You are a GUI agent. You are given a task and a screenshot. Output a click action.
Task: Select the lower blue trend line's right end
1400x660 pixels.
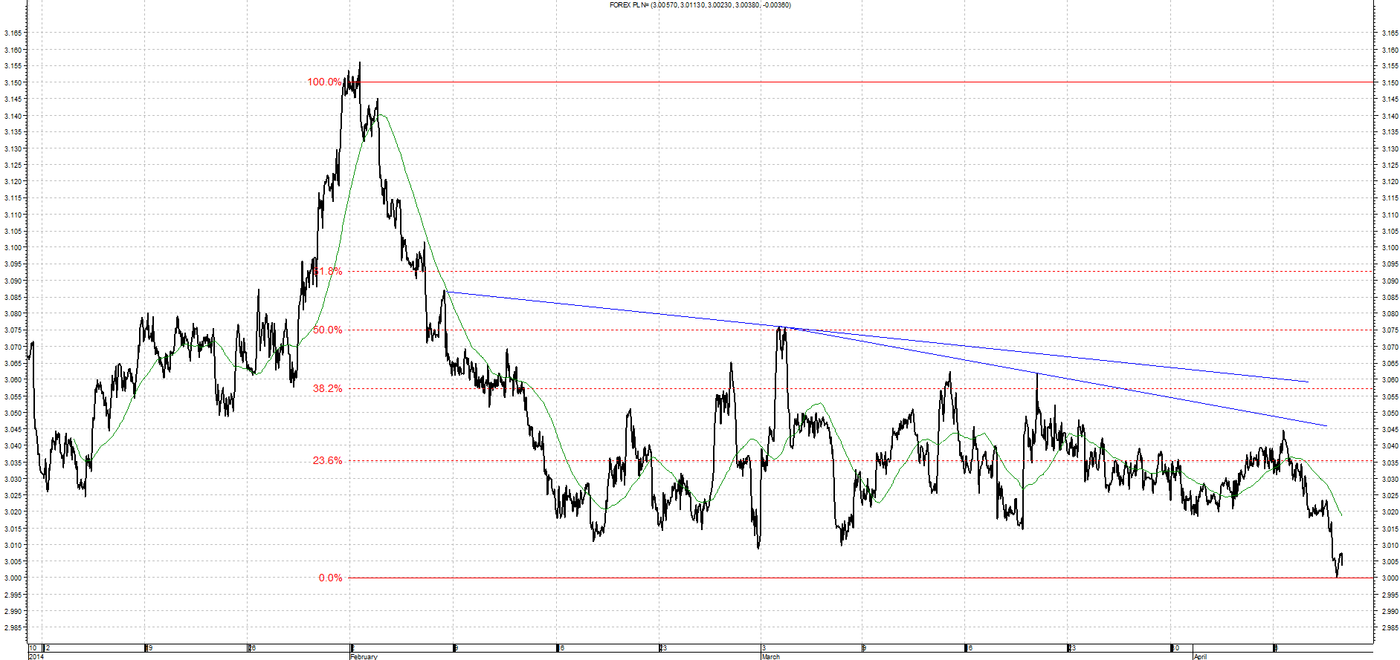click(x=1326, y=426)
